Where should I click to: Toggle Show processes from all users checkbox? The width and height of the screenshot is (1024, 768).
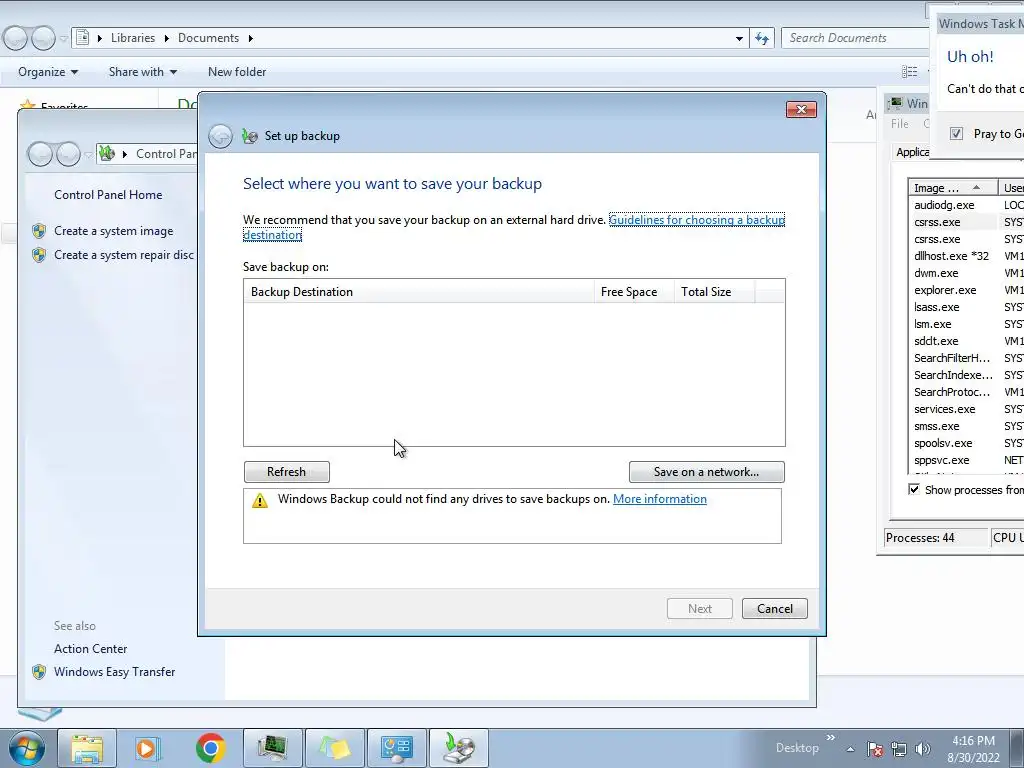coord(914,490)
